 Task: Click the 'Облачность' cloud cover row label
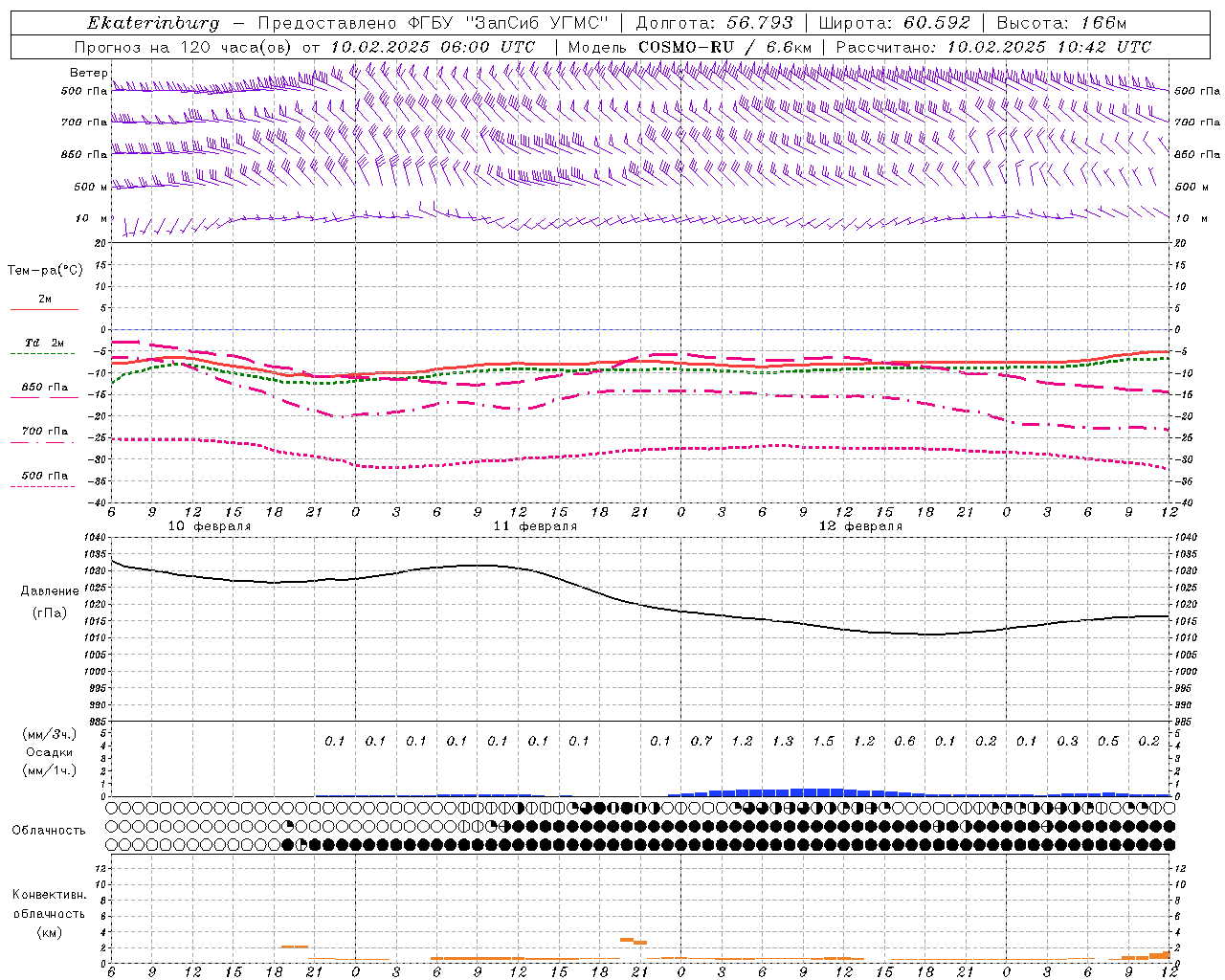[49, 831]
